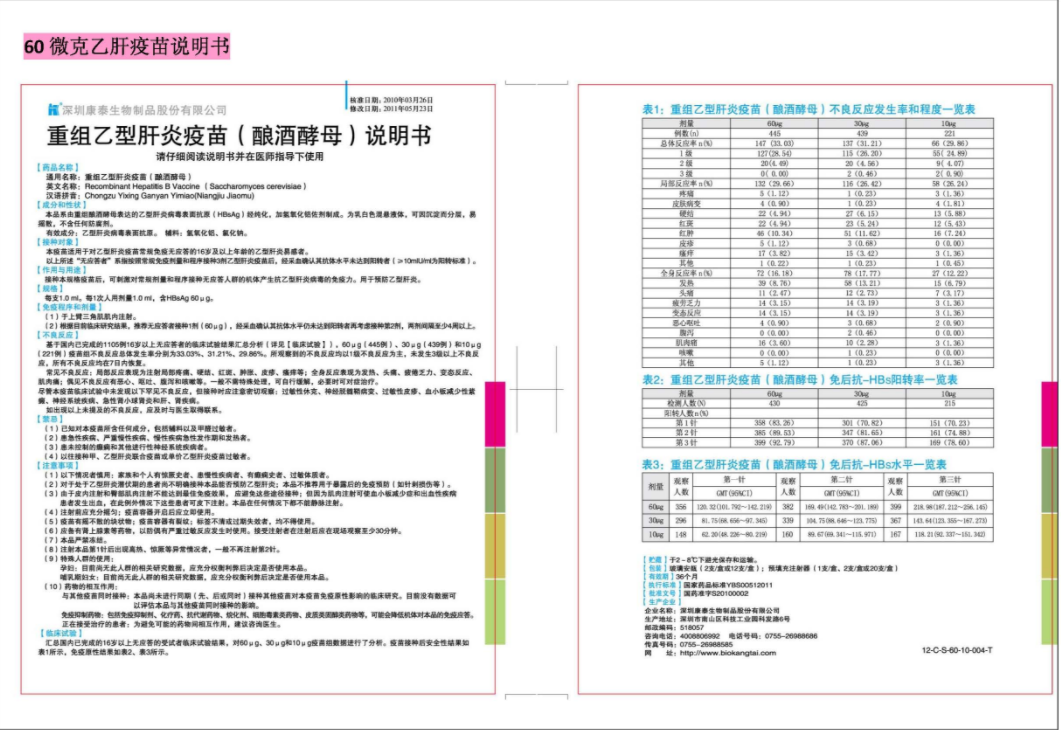The image size is (1061, 730).
Task: Click the line '（9）特殊人群的使用'
Action: [79, 559]
